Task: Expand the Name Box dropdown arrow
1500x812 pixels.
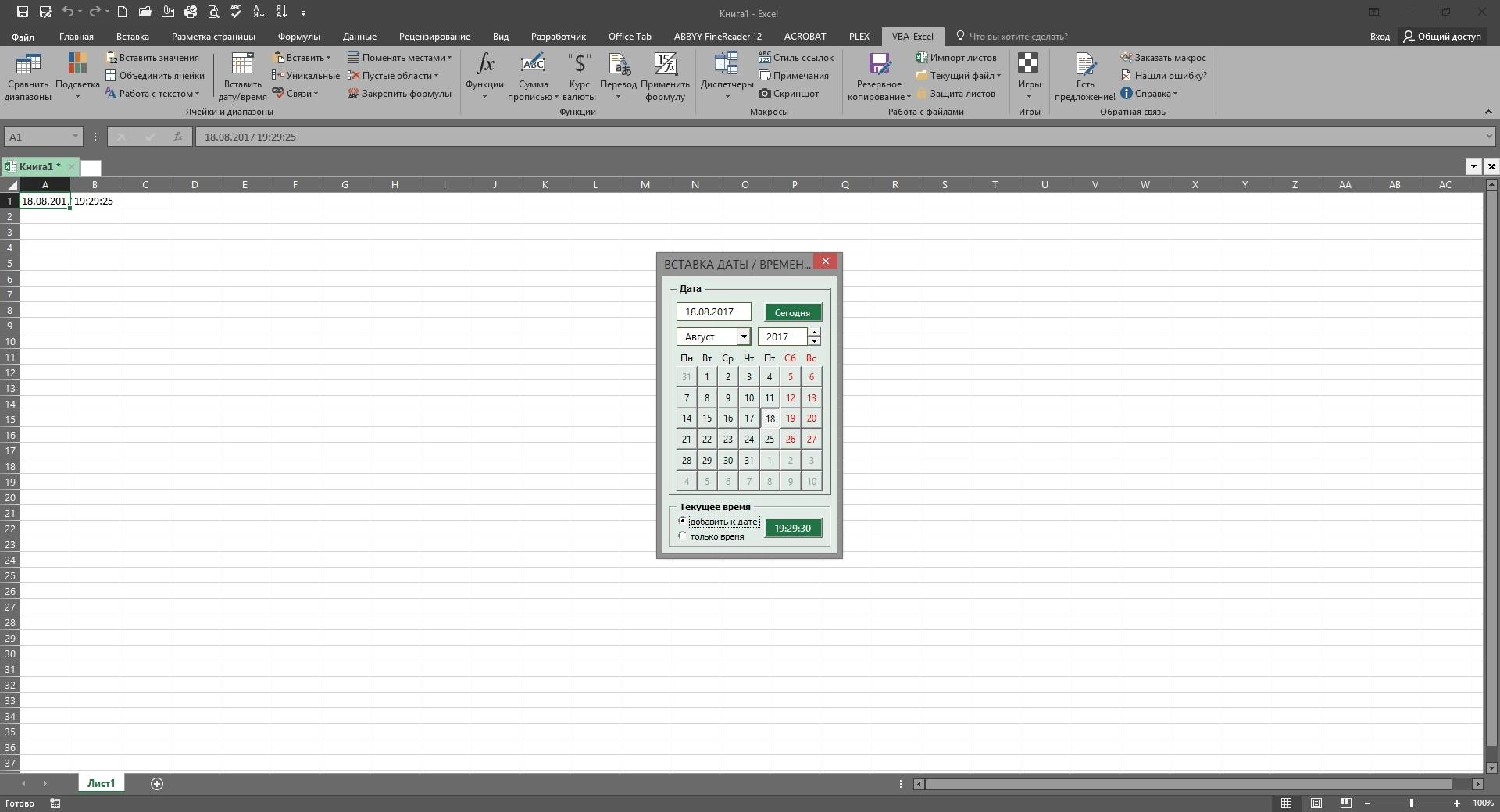Action: 75,137
